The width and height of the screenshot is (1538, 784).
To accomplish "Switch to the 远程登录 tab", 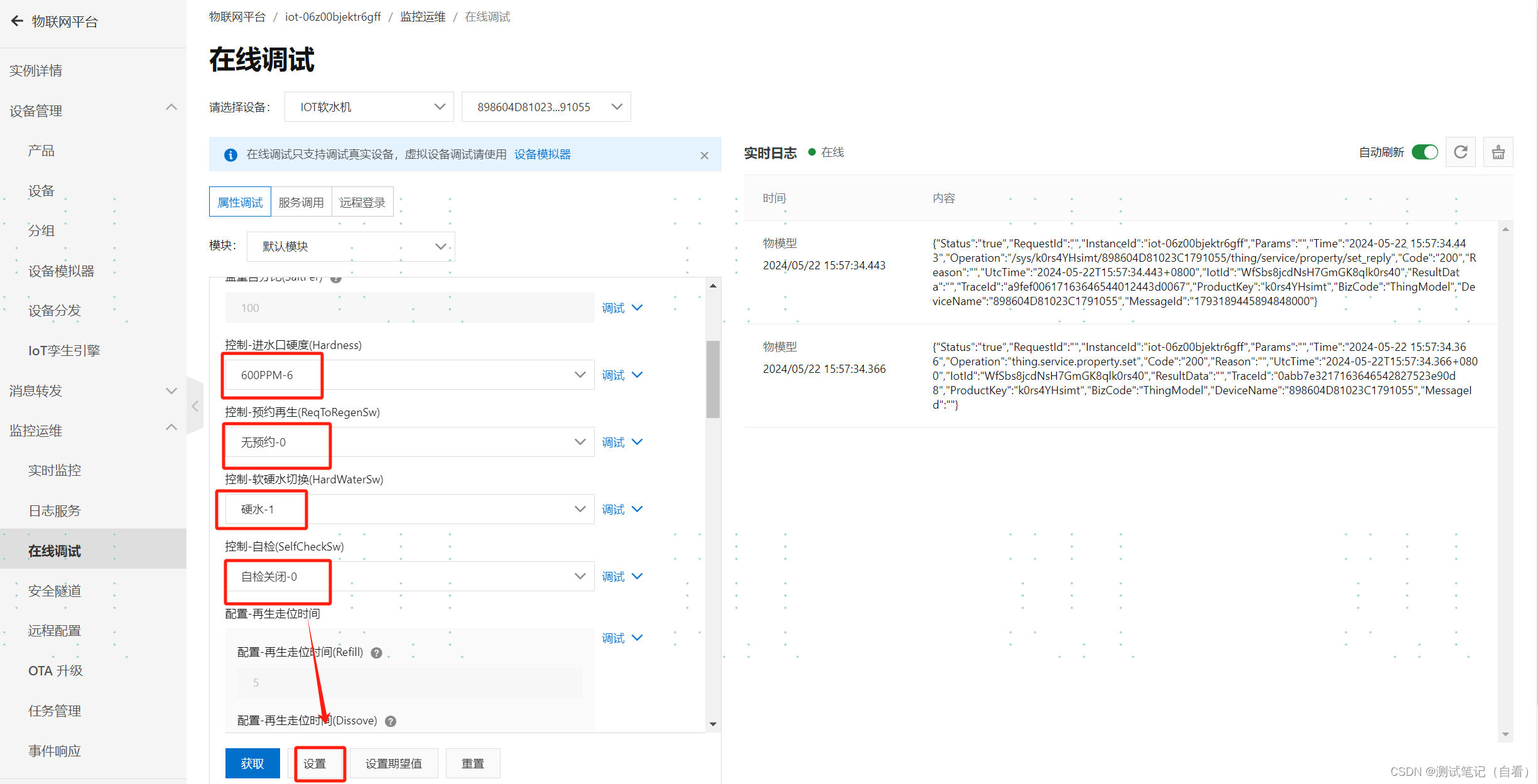I will (362, 202).
